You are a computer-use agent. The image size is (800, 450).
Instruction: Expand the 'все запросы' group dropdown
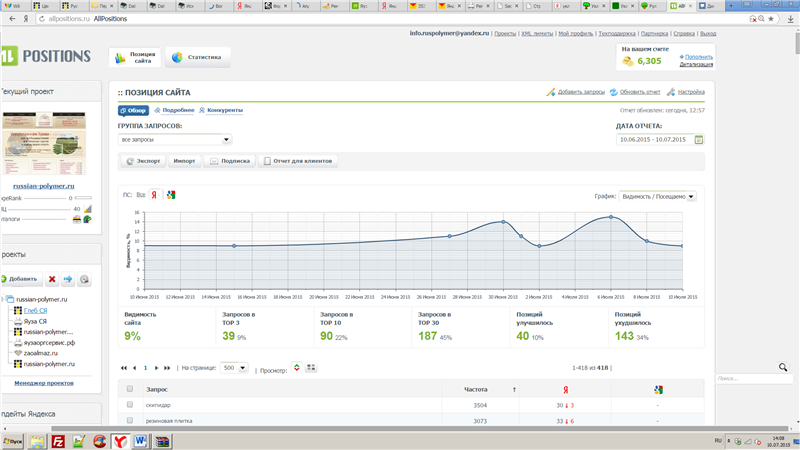175,140
